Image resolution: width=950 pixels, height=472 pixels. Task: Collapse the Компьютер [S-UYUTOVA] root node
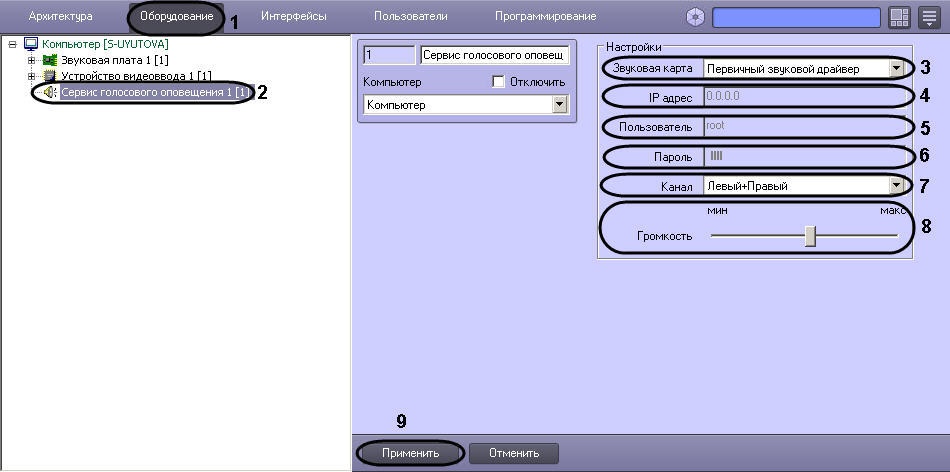click(x=12, y=44)
